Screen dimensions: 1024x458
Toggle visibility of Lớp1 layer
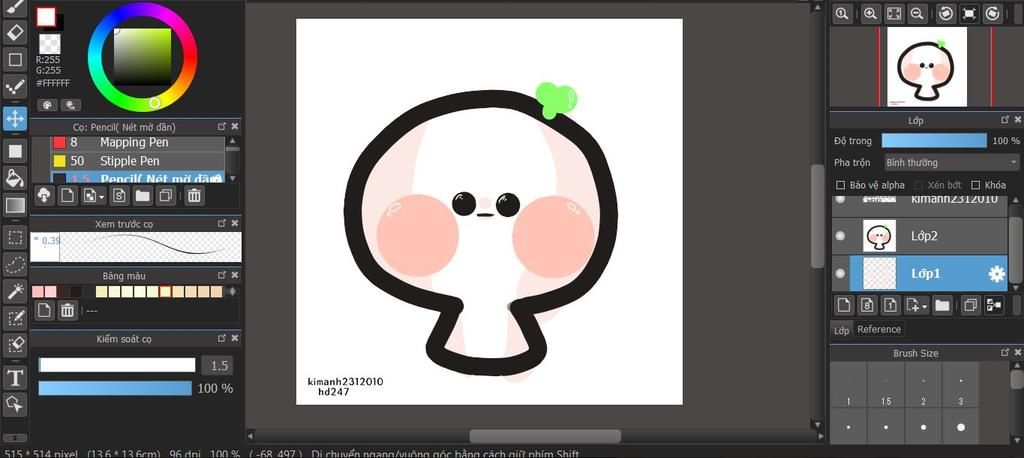[x=840, y=273]
